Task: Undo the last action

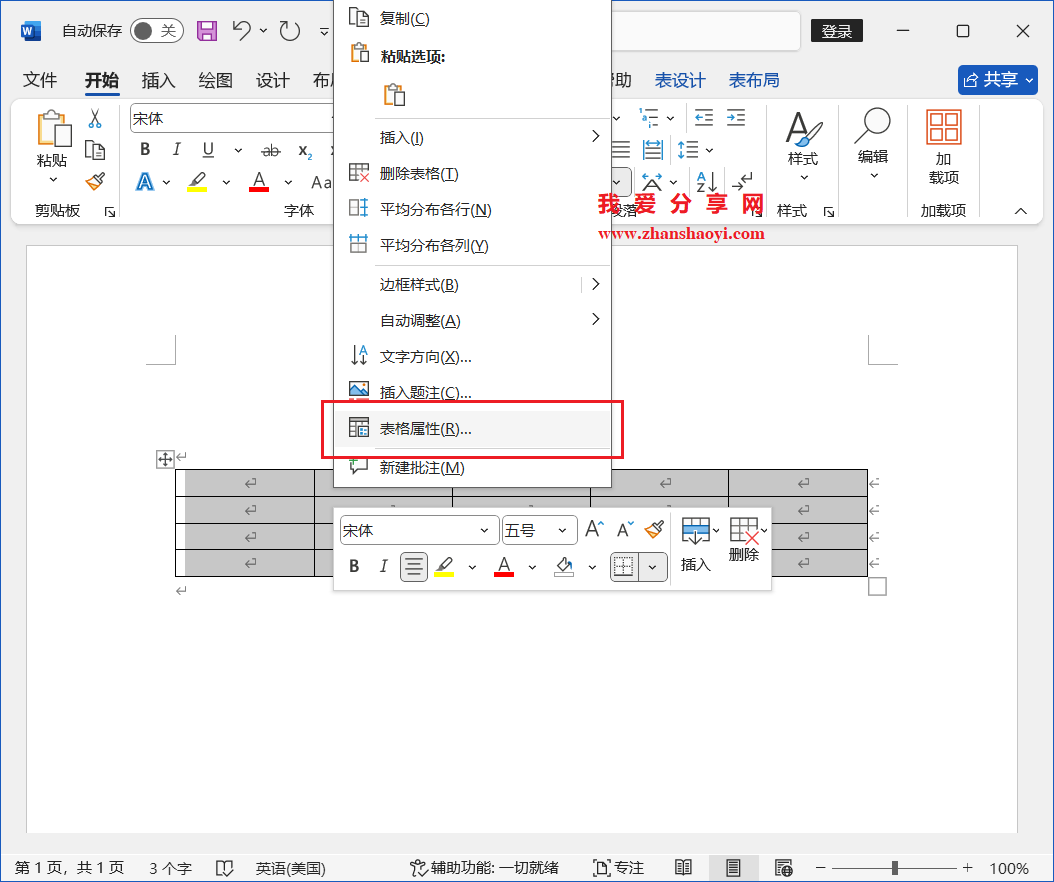Action: click(x=241, y=31)
